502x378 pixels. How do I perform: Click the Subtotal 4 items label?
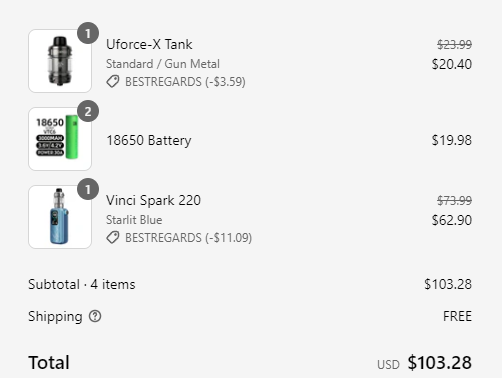coord(82,284)
